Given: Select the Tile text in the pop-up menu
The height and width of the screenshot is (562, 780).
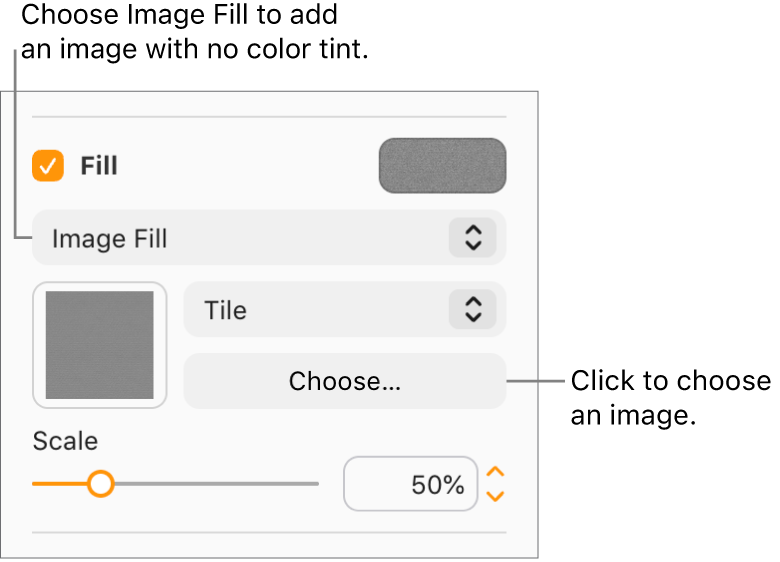Looking at the screenshot, I should [225, 310].
